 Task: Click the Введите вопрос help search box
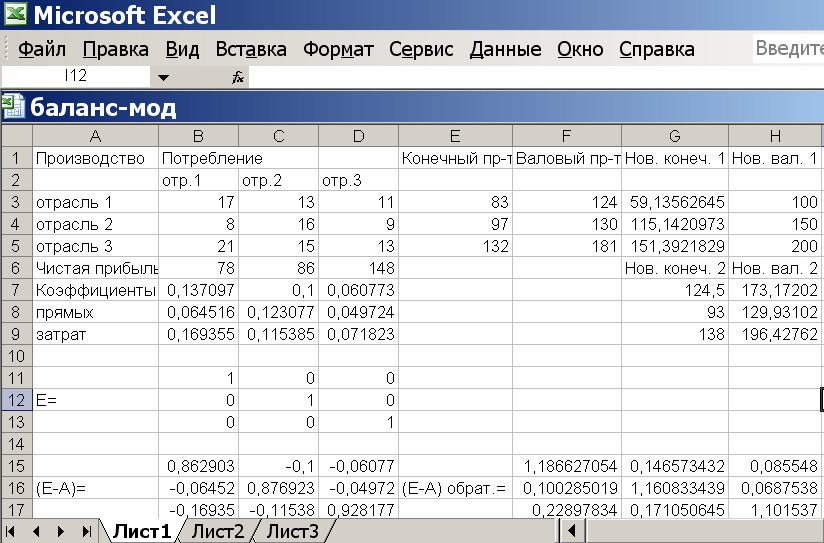(788, 48)
